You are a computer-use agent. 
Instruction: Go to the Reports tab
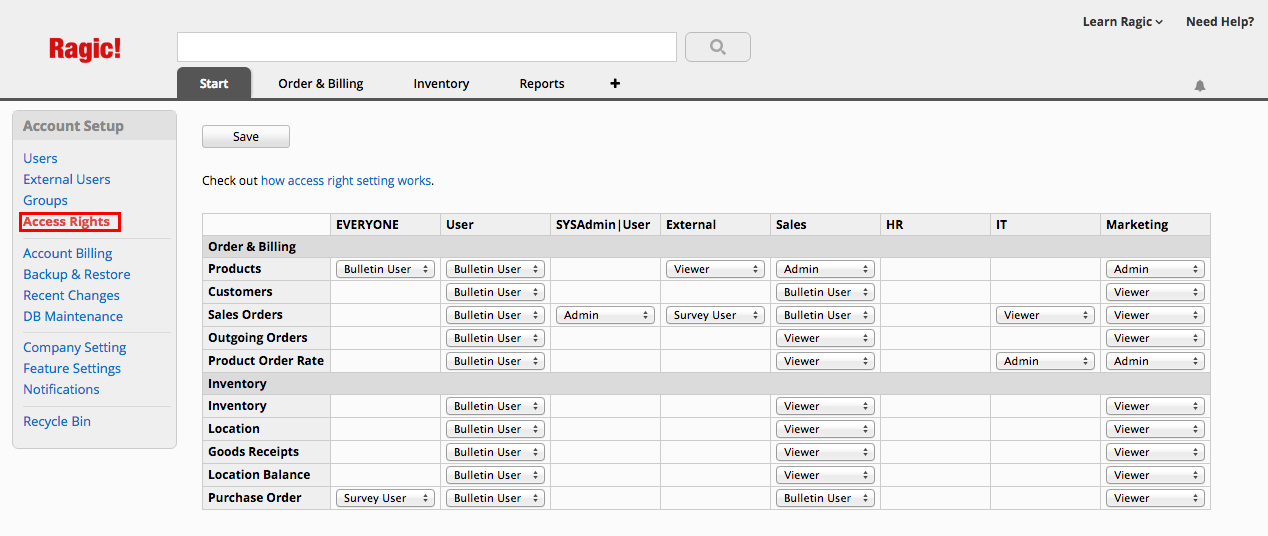tap(542, 84)
